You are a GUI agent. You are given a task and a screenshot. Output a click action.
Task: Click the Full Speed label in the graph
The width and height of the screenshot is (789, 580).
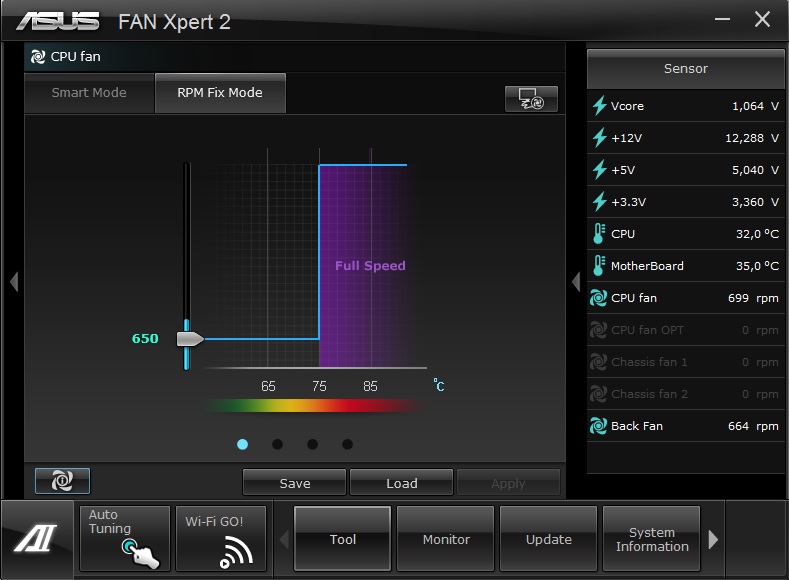(370, 266)
